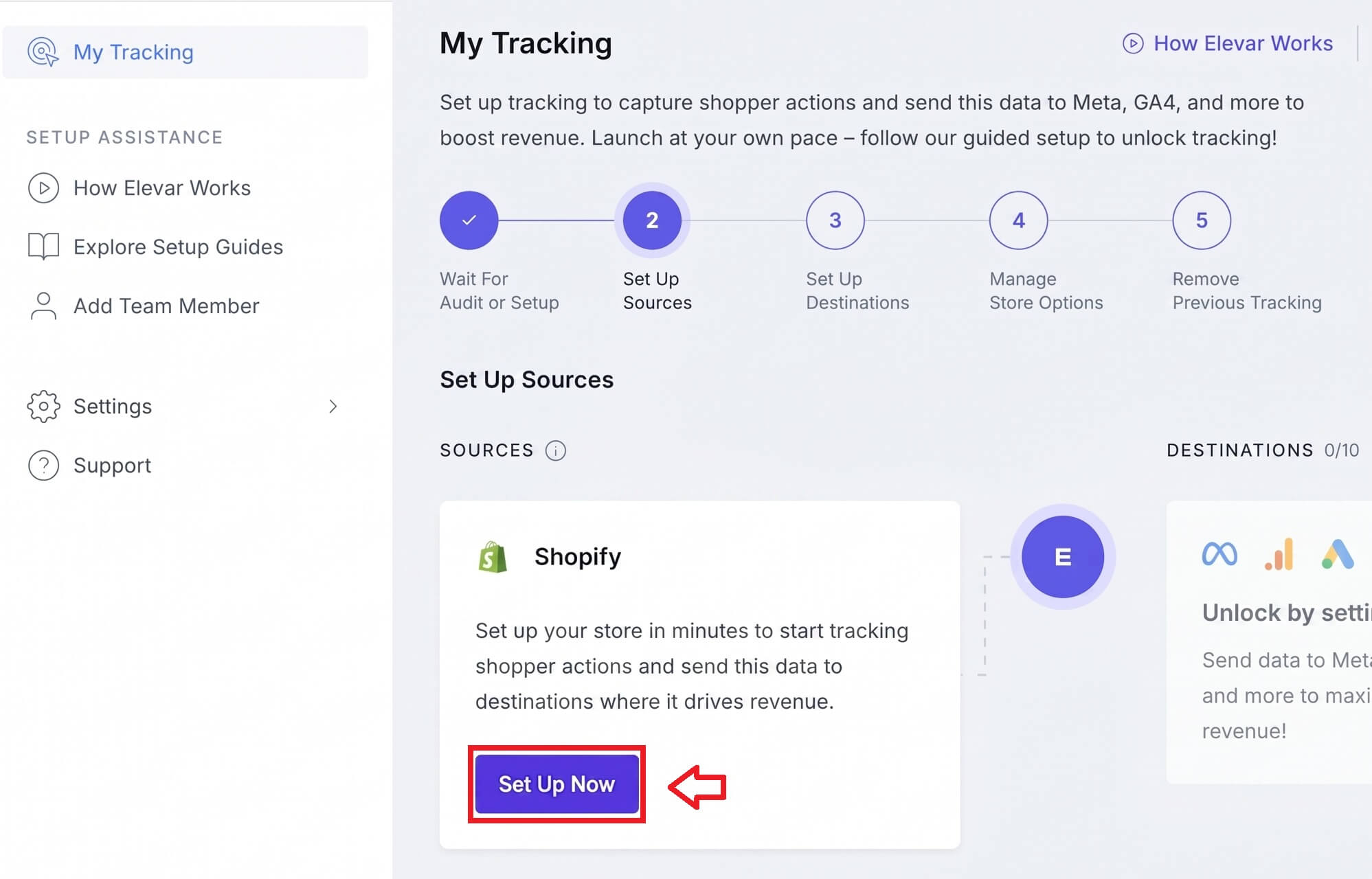Go to step 3 Set Up Destinations

pyautogui.click(x=835, y=220)
